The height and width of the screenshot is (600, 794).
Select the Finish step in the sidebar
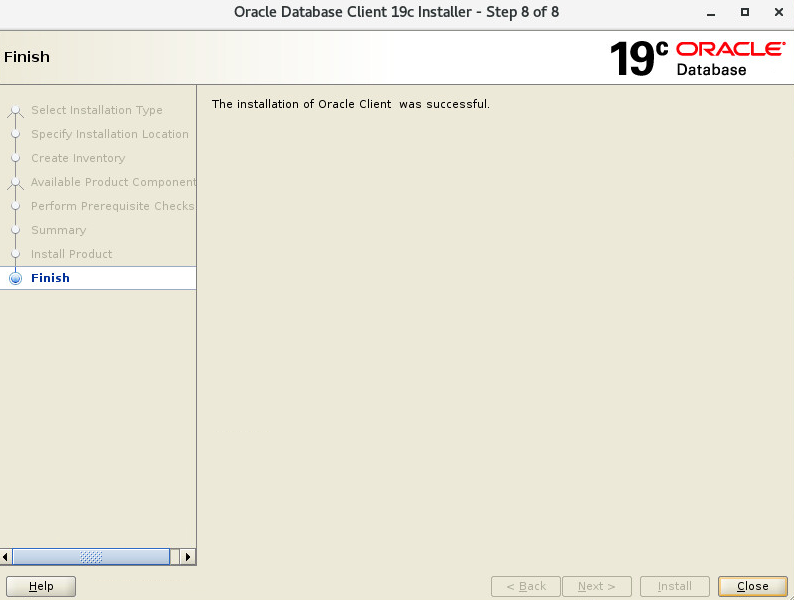98,278
